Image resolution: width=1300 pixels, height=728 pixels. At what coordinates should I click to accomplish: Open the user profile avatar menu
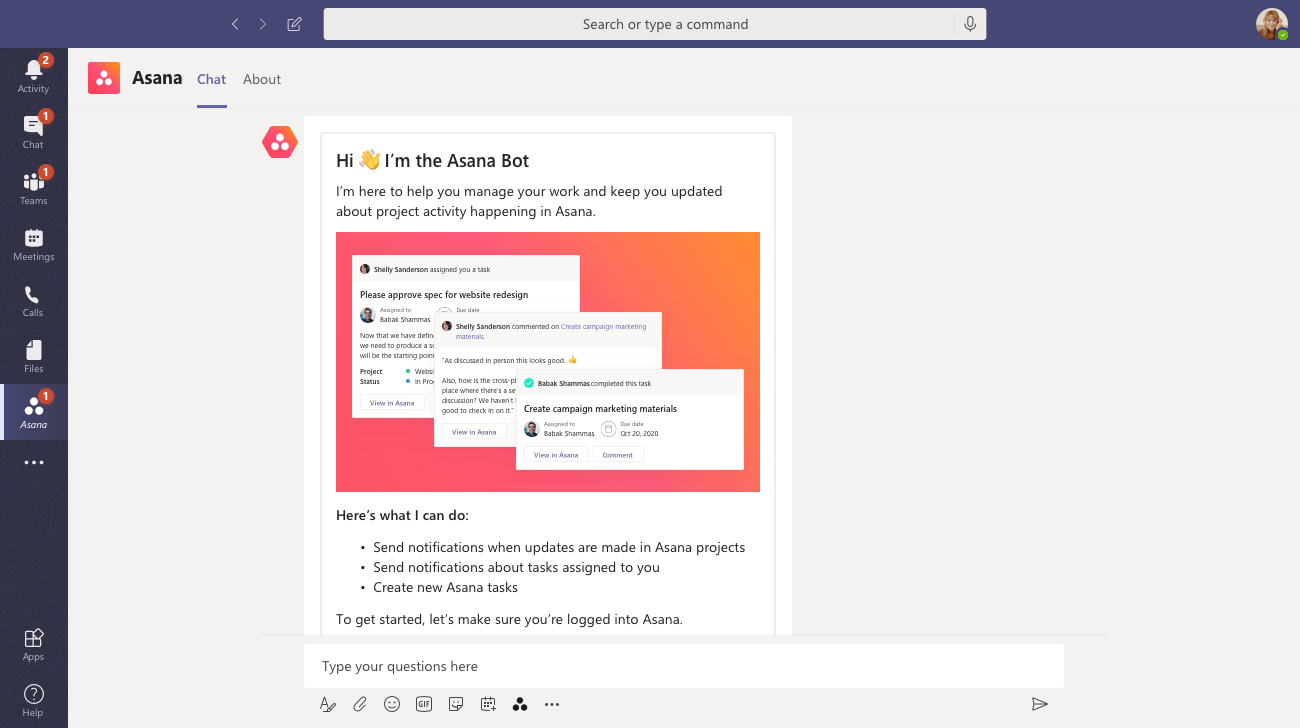pos(1272,24)
